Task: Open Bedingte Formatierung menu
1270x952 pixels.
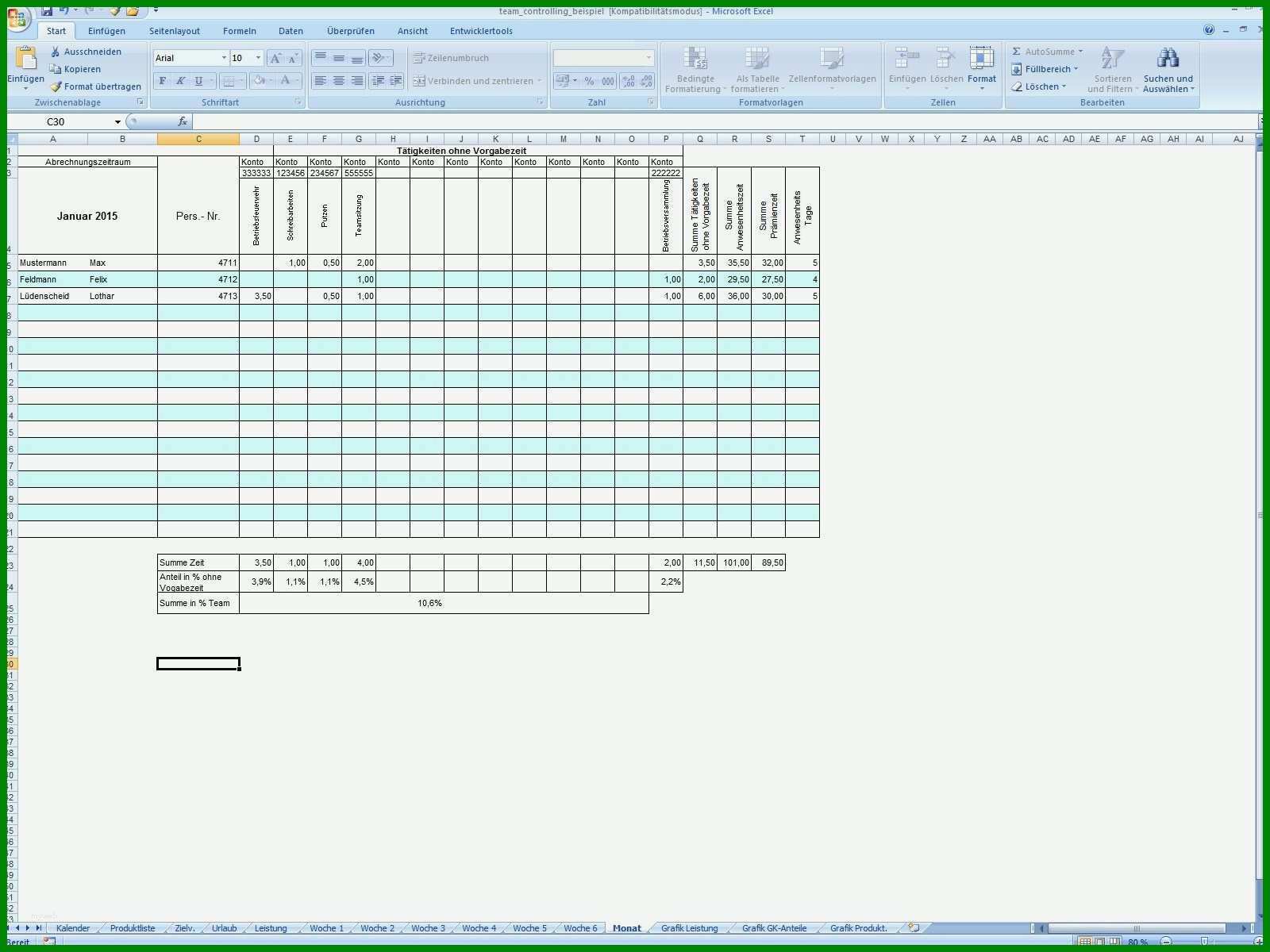Action: tap(695, 69)
